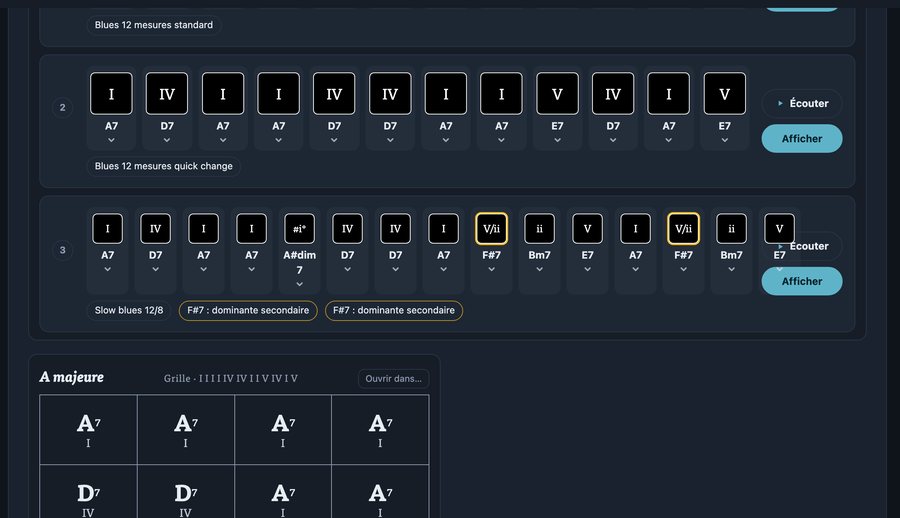Expand chevron under the second F#7 chord

(x=684, y=269)
